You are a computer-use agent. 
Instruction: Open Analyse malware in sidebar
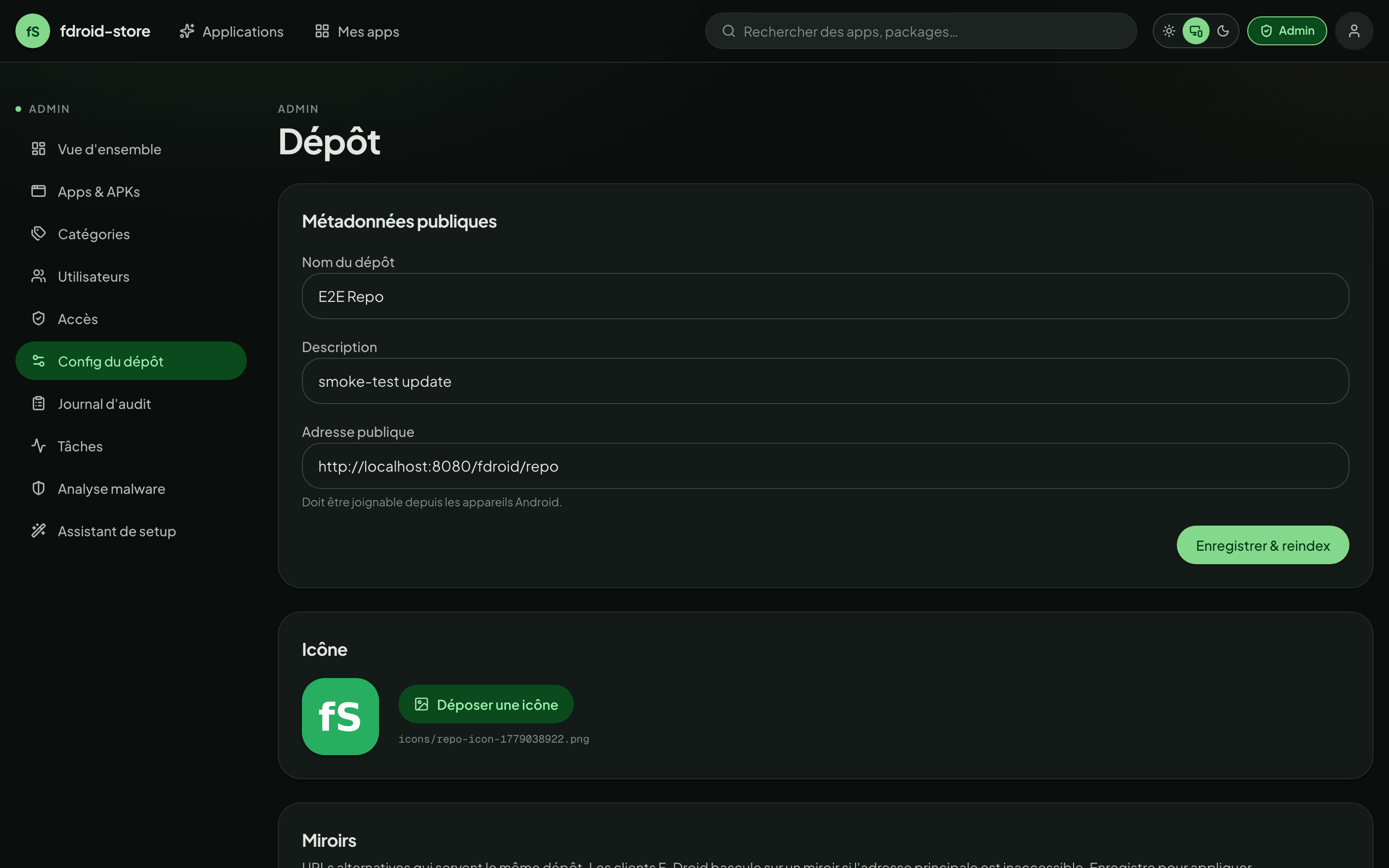click(x=131, y=489)
